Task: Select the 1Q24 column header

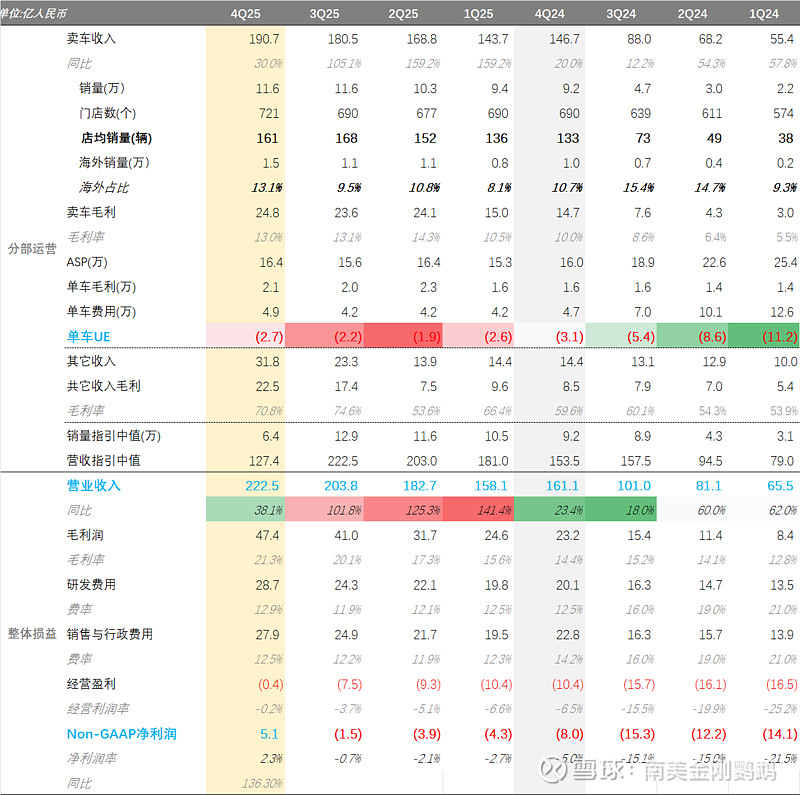Action: (764, 14)
